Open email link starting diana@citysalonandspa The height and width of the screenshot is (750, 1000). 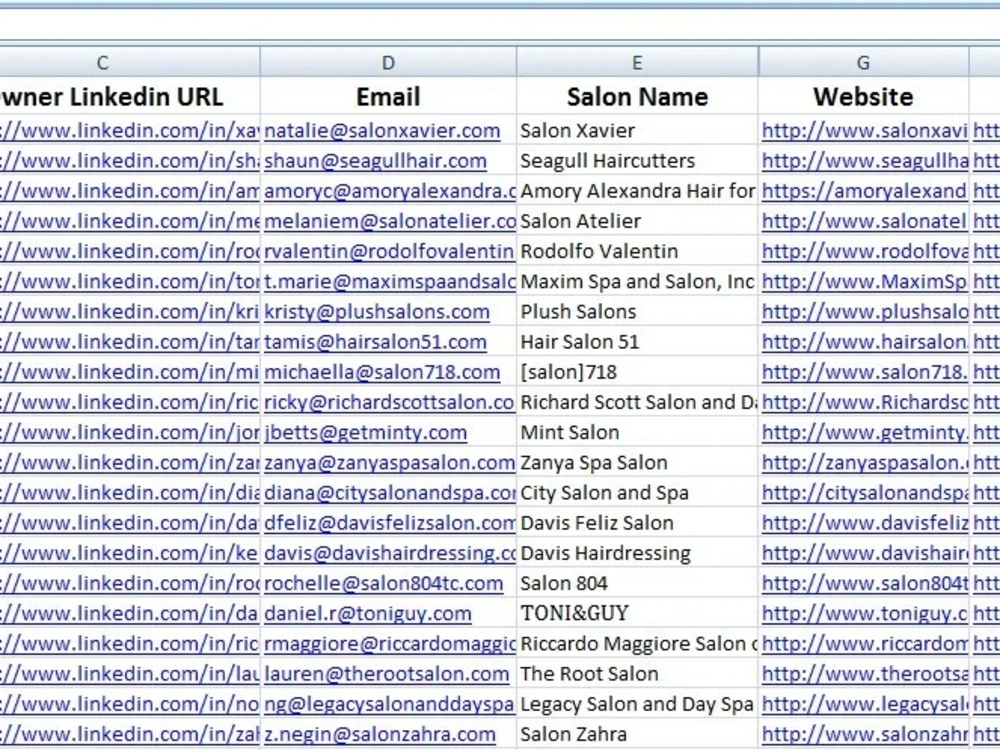[x=390, y=493]
